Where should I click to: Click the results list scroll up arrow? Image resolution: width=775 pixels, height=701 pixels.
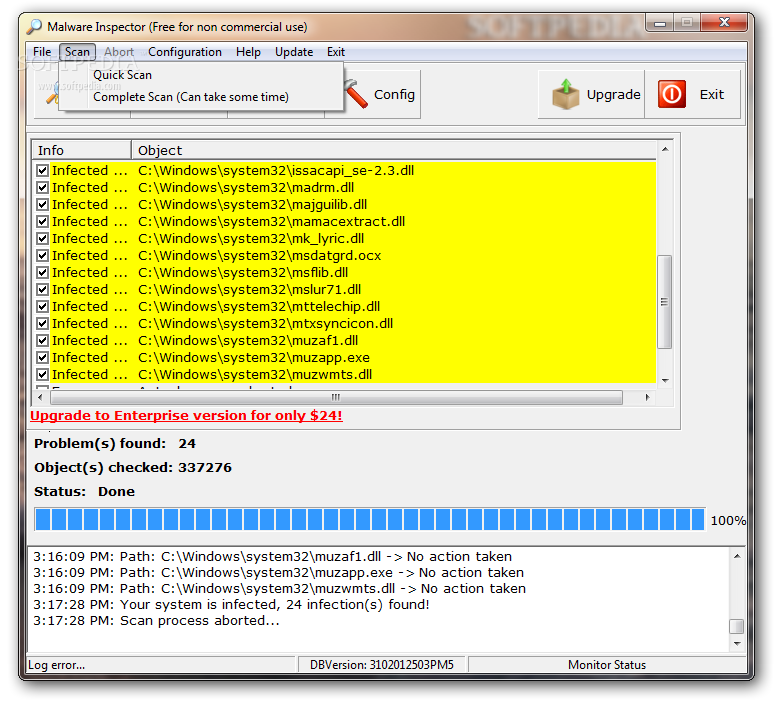[x=665, y=149]
